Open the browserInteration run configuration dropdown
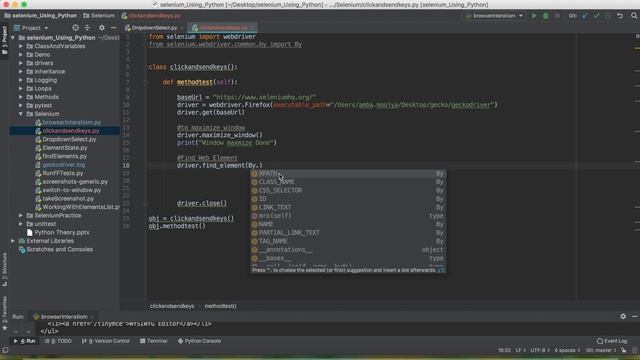Screen dimensions: 640x360 click(494, 16)
